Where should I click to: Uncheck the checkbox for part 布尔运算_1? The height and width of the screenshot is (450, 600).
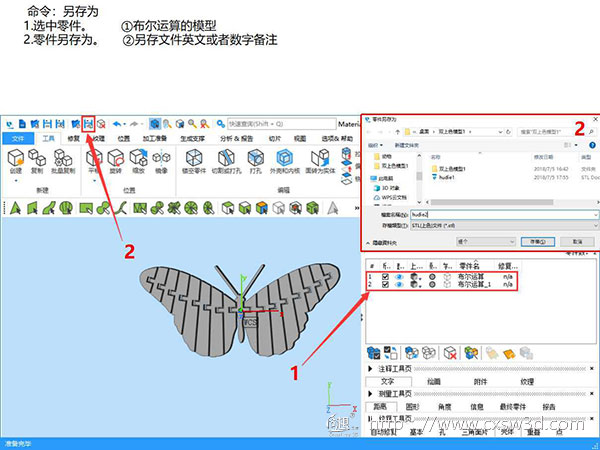point(386,285)
